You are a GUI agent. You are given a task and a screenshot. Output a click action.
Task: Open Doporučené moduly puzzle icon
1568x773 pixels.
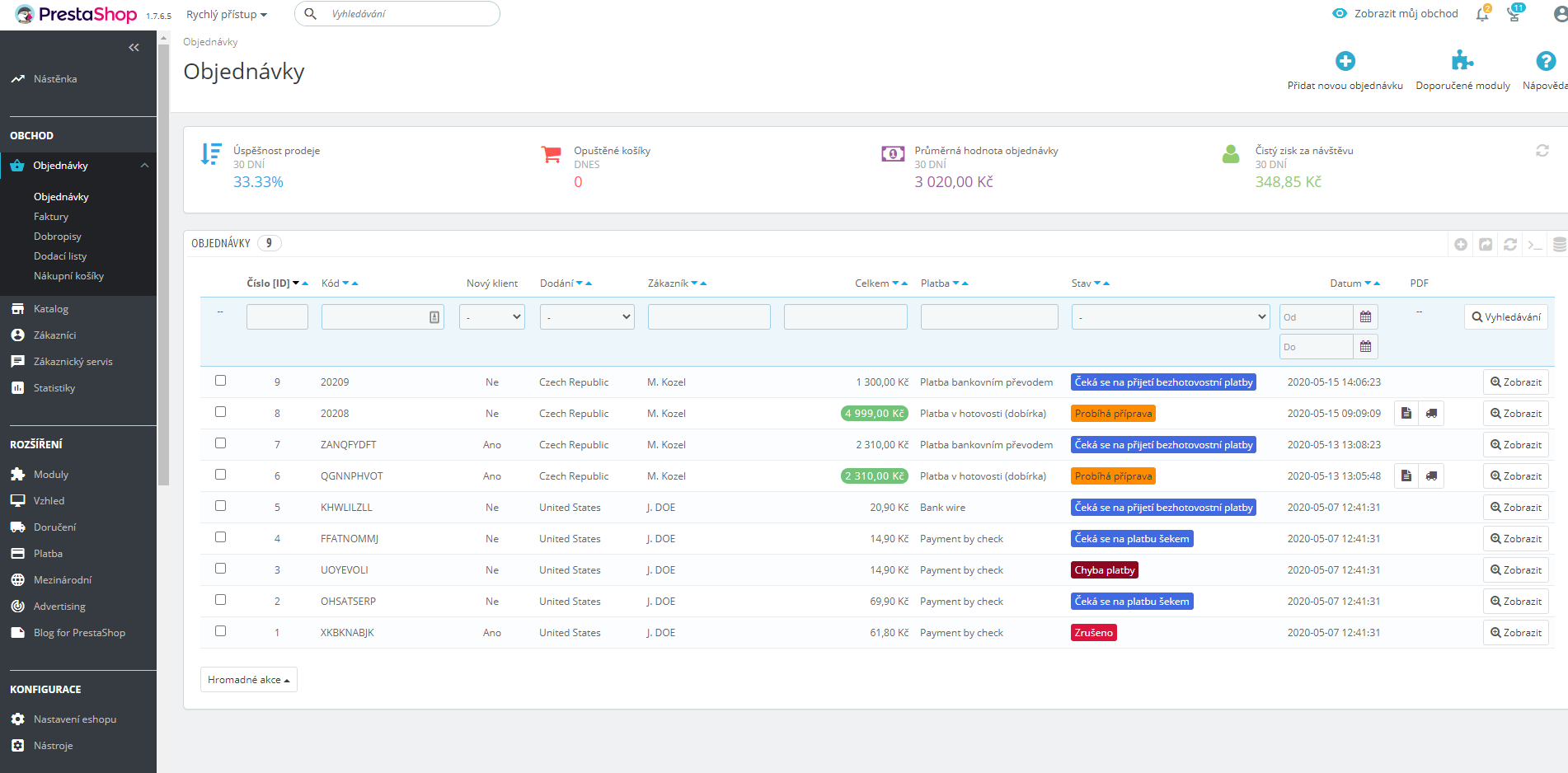click(x=1462, y=61)
